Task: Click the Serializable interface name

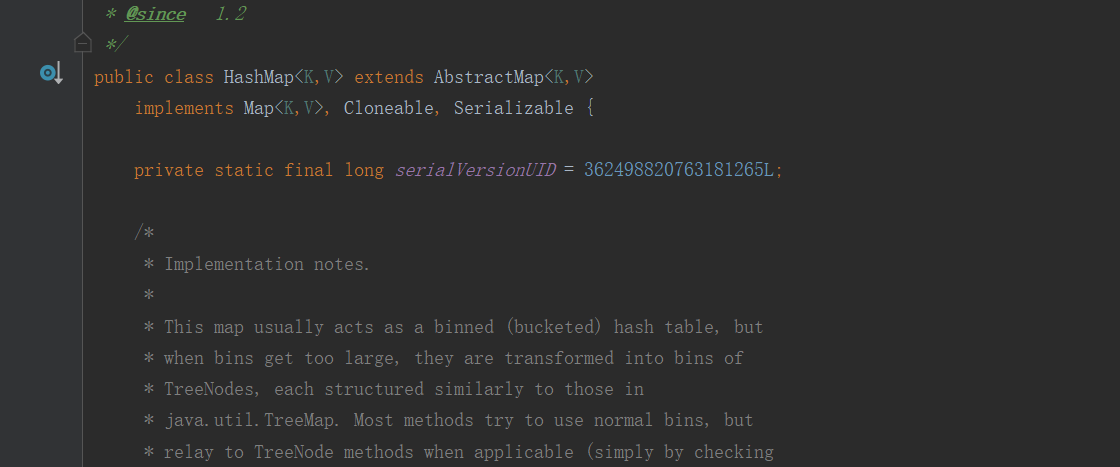Action: tap(513, 108)
